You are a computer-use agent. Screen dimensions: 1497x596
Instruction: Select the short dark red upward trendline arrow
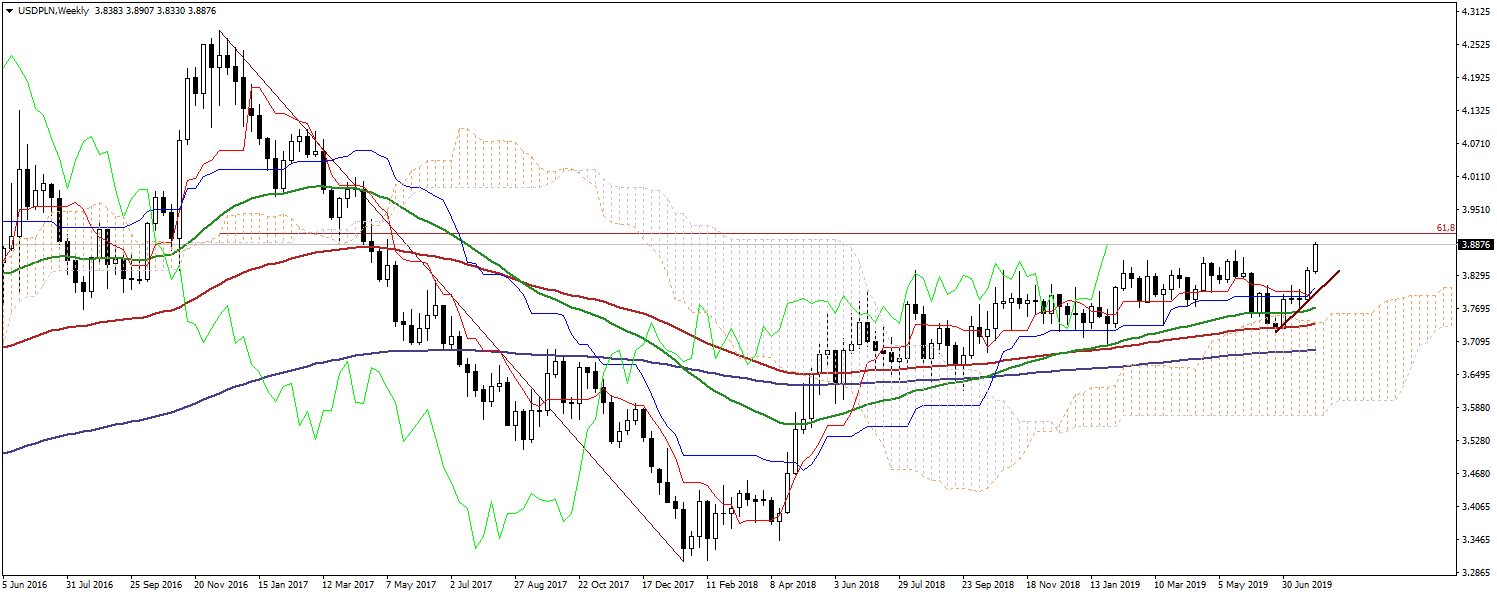pyautogui.click(x=1308, y=300)
